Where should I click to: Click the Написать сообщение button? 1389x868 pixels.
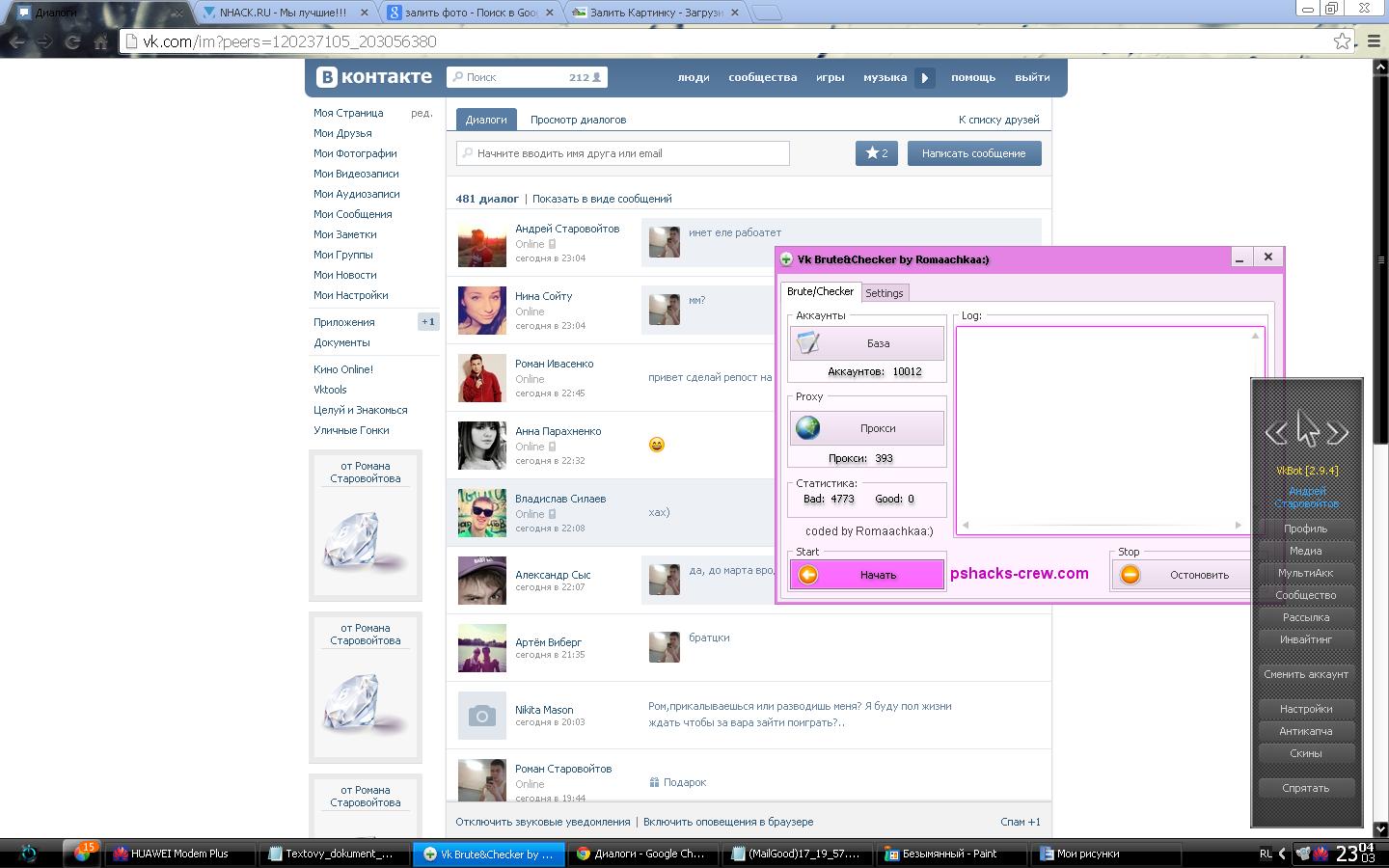tap(974, 153)
